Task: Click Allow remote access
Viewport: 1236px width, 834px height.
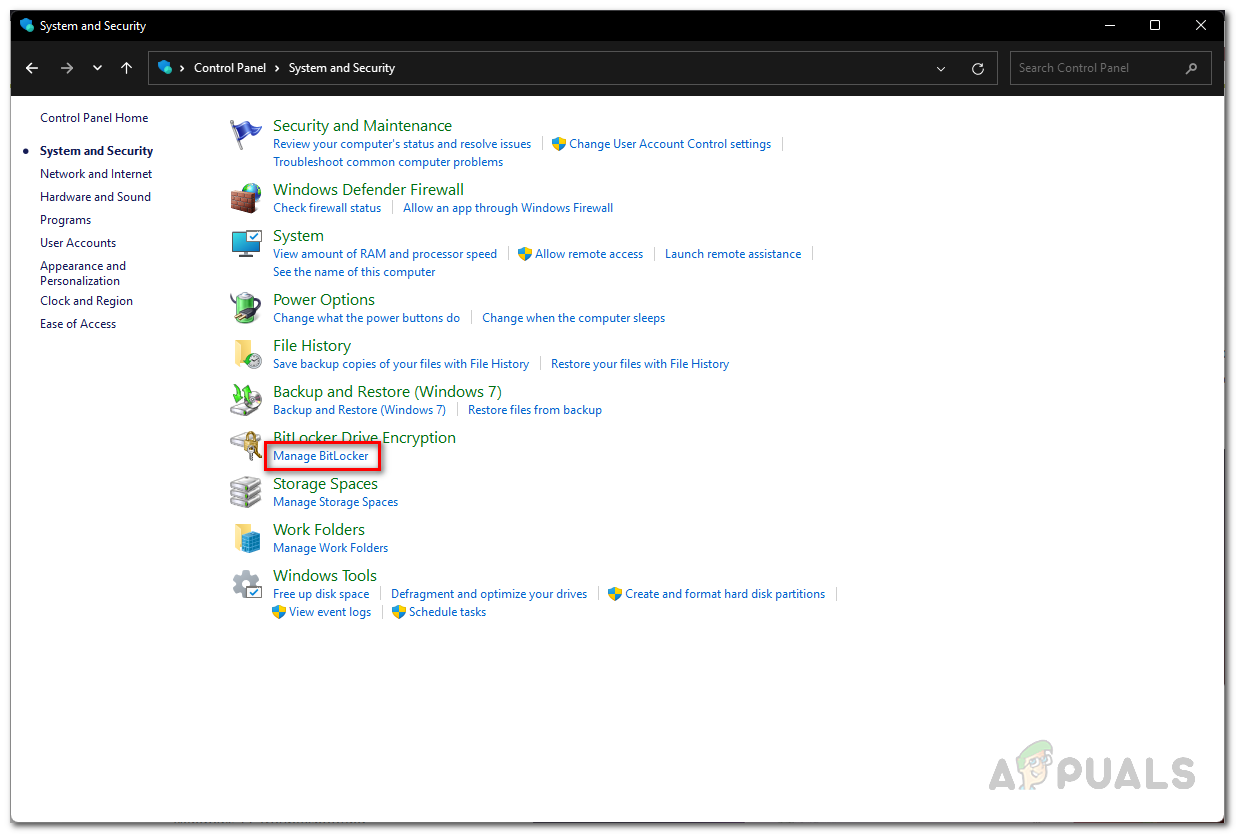Action: tap(589, 254)
